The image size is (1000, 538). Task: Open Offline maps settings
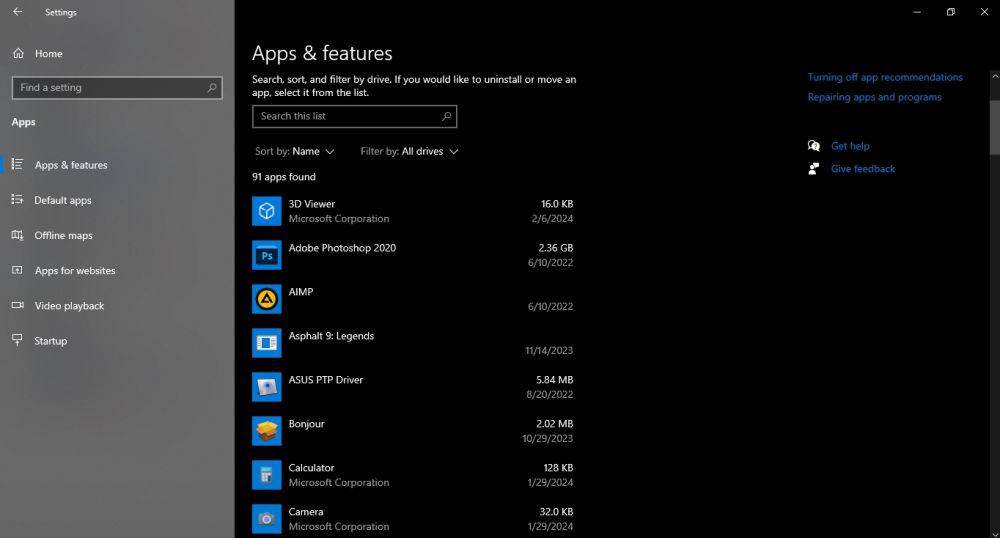click(x=63, y=235)
